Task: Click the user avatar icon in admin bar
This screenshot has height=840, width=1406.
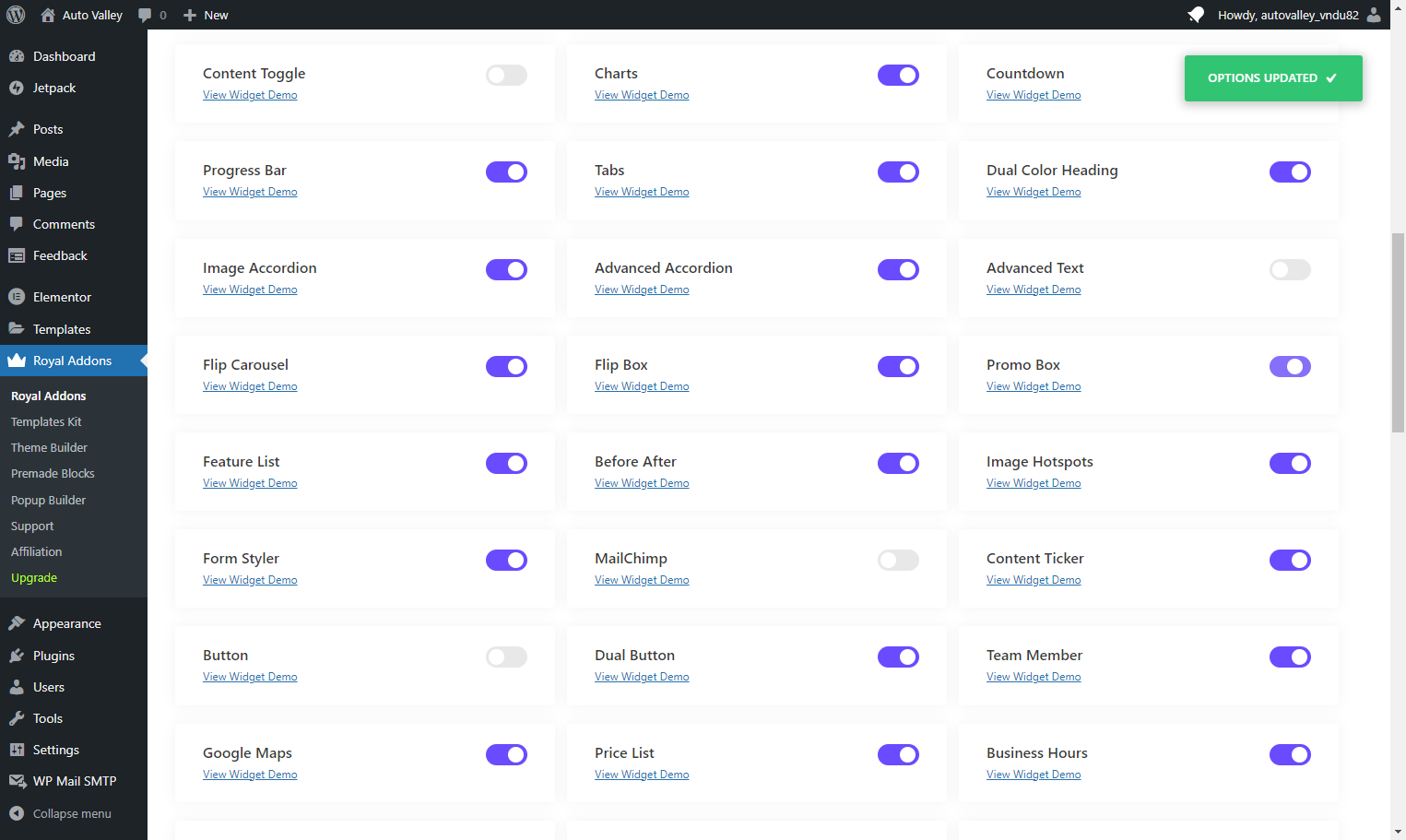Action: (1374, 15)
